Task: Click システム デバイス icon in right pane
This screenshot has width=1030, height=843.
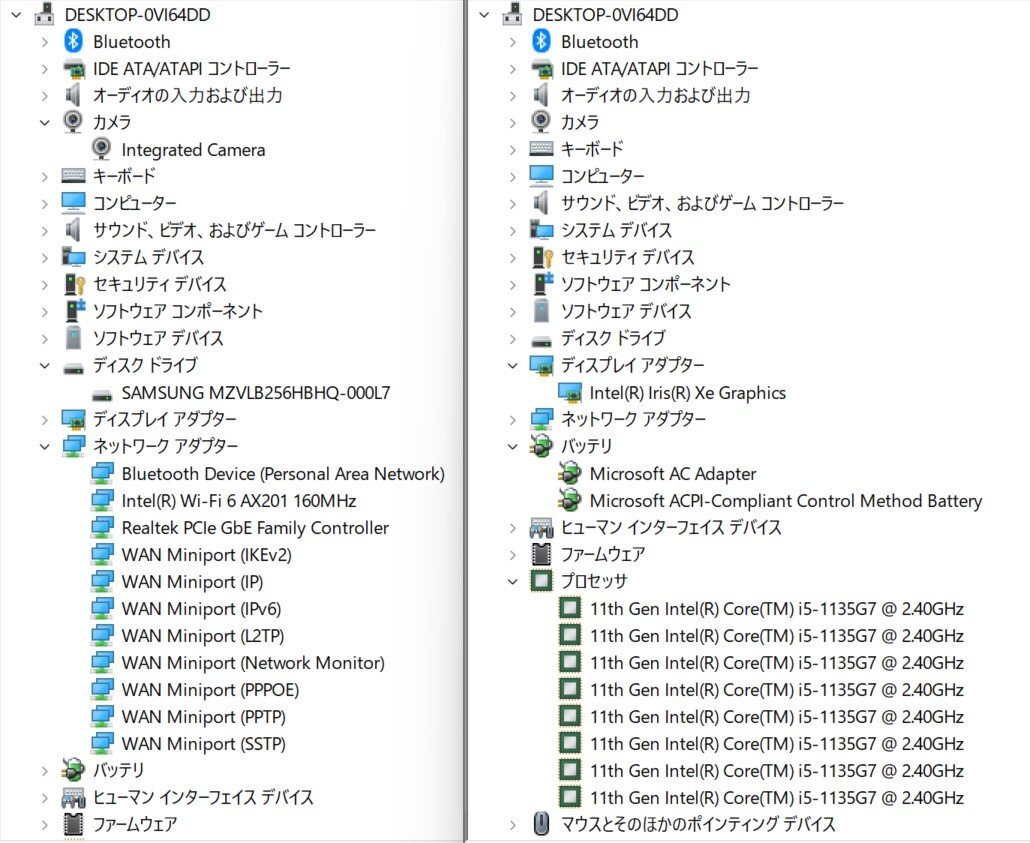Action: point(541,230)
